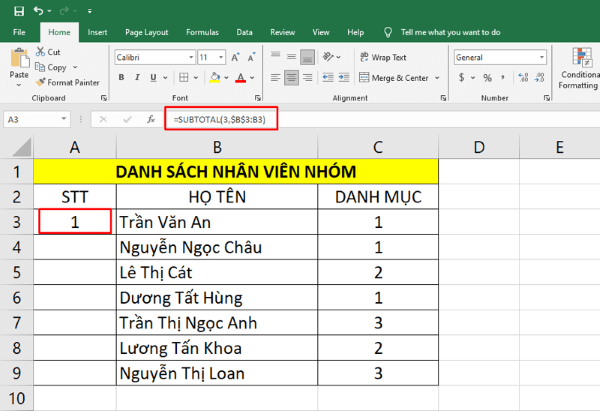The height and width of the screenshot is (411, 600).
Task: Switch to the Formulas tab
Action: pos(202,32)
